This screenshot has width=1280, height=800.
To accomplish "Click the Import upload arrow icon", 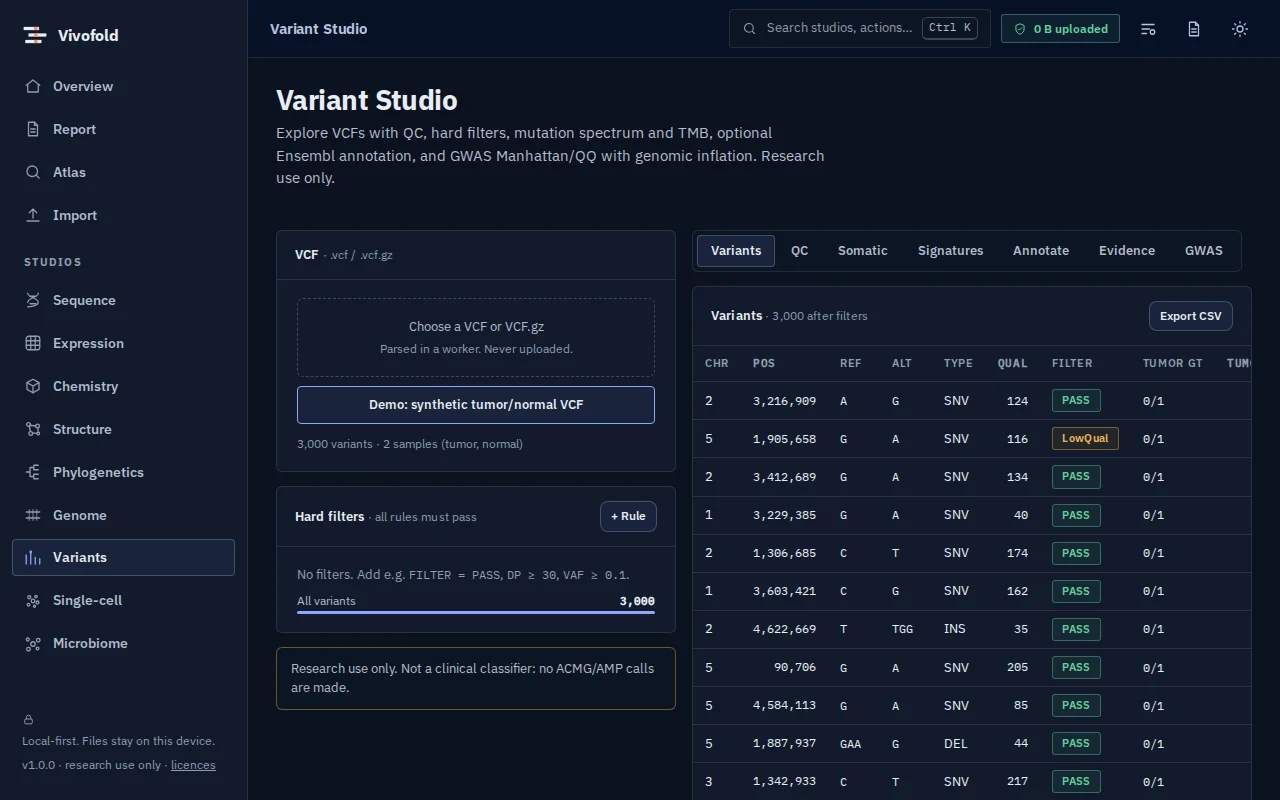I will pyautogui.click(x=33, y=215).
